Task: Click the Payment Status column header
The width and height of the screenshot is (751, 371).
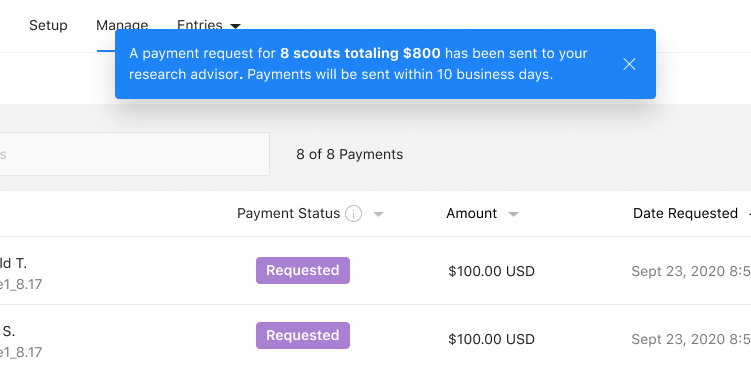Action: pos(288,213)
